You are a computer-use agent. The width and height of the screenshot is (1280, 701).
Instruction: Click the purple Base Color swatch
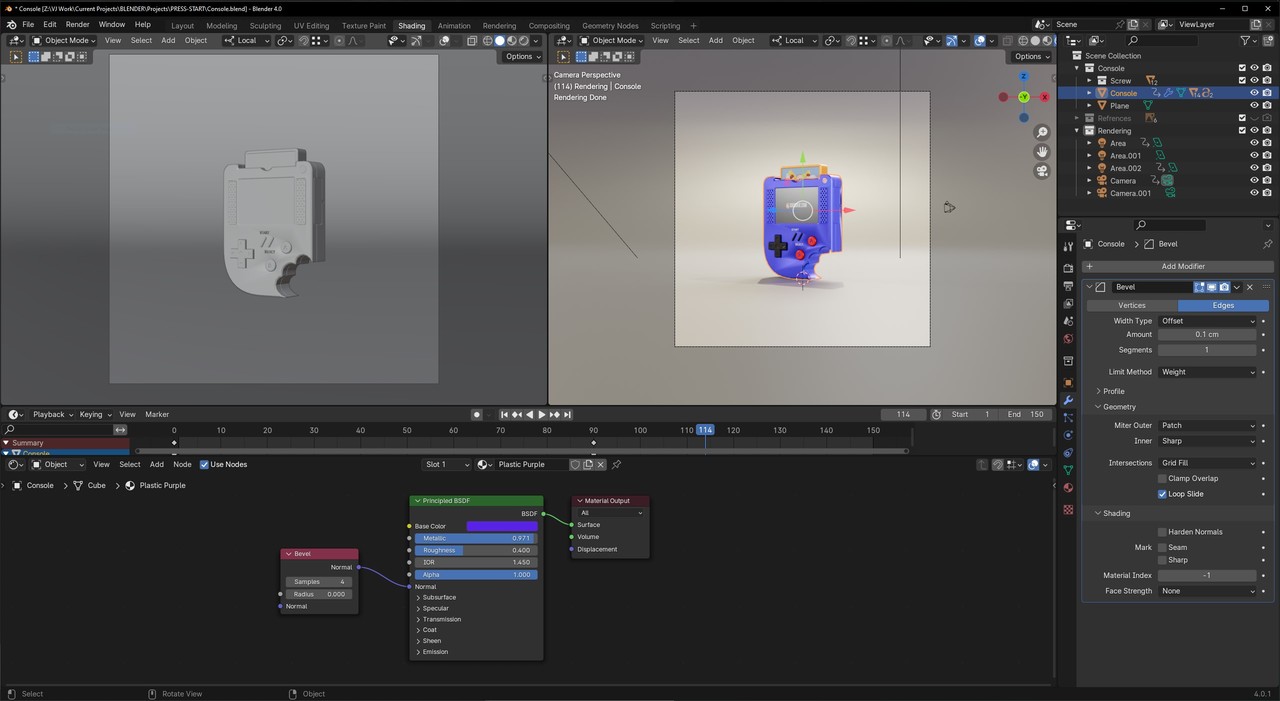coord(502,526)
